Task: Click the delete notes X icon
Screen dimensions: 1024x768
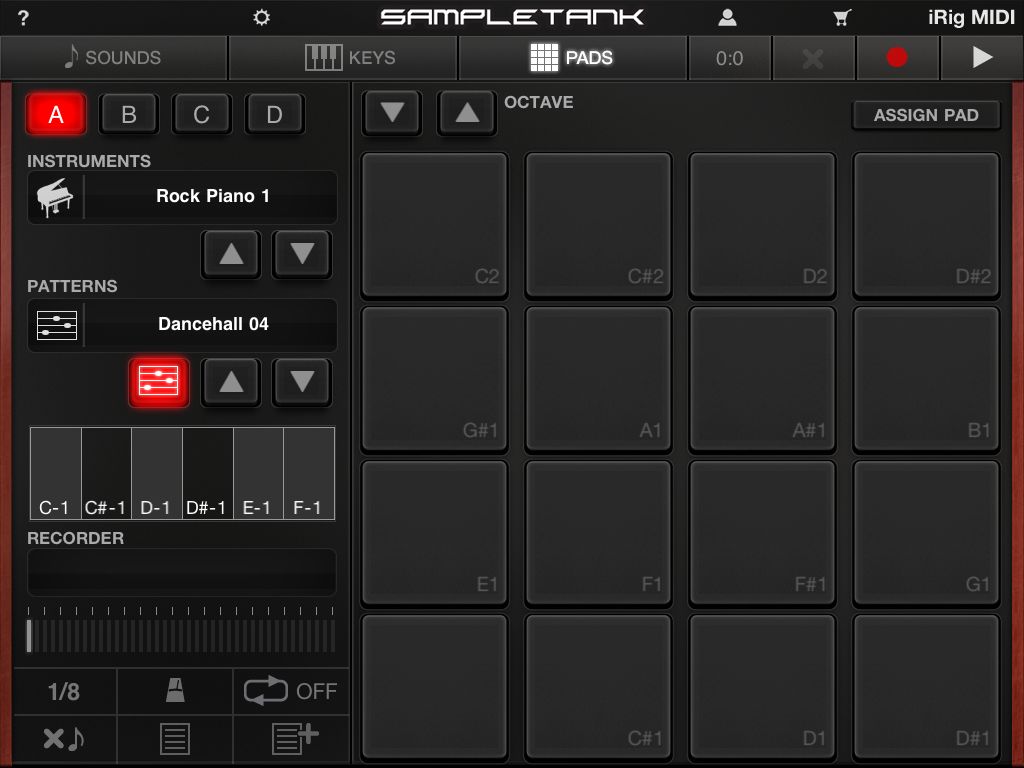Action: (x=64, y=739)
